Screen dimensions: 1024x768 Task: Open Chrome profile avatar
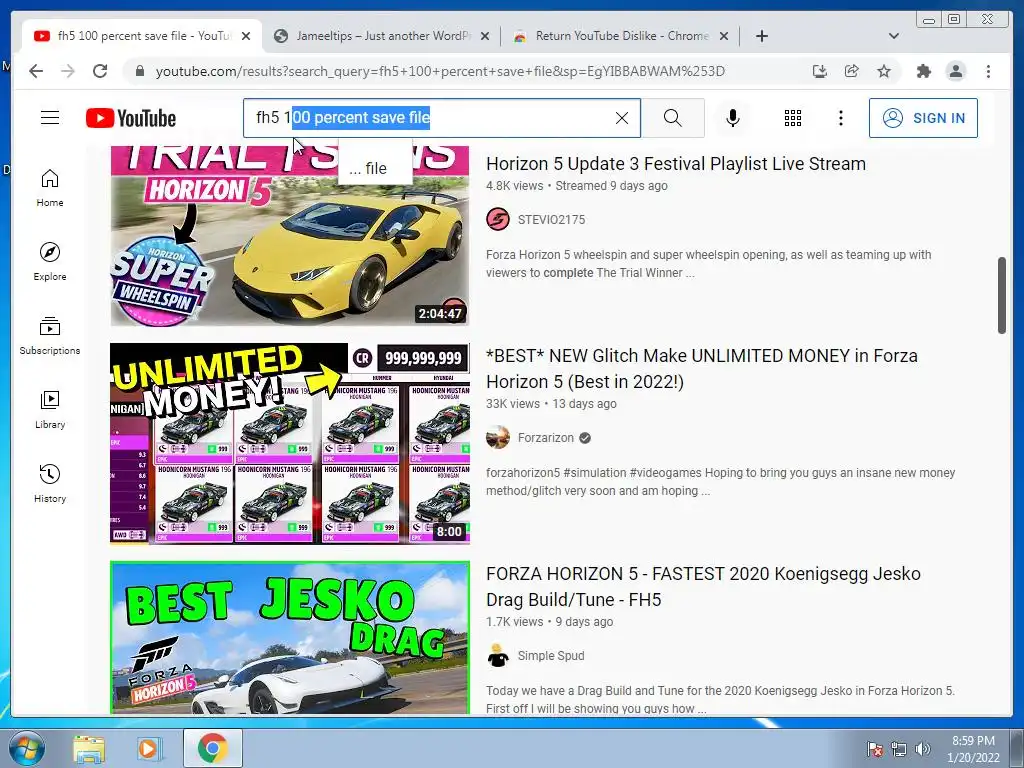[x=955, y=71]
